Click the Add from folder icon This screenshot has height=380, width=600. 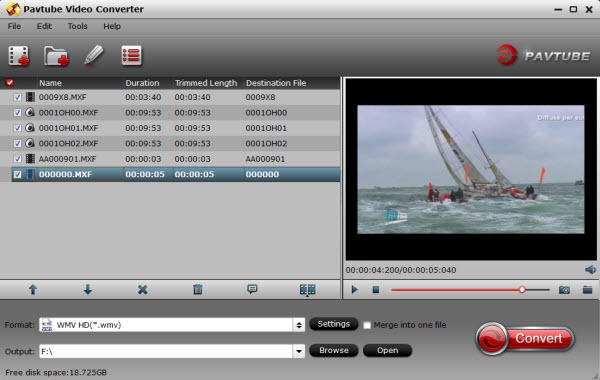pyautogui.click(x=56, y=56)
